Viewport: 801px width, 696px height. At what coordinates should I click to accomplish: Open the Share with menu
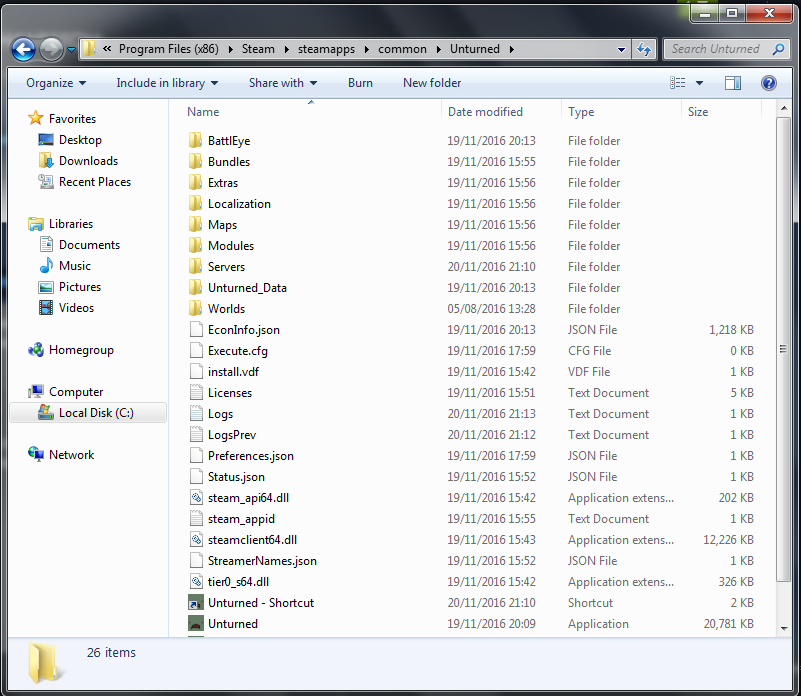(x=282, y=83)
